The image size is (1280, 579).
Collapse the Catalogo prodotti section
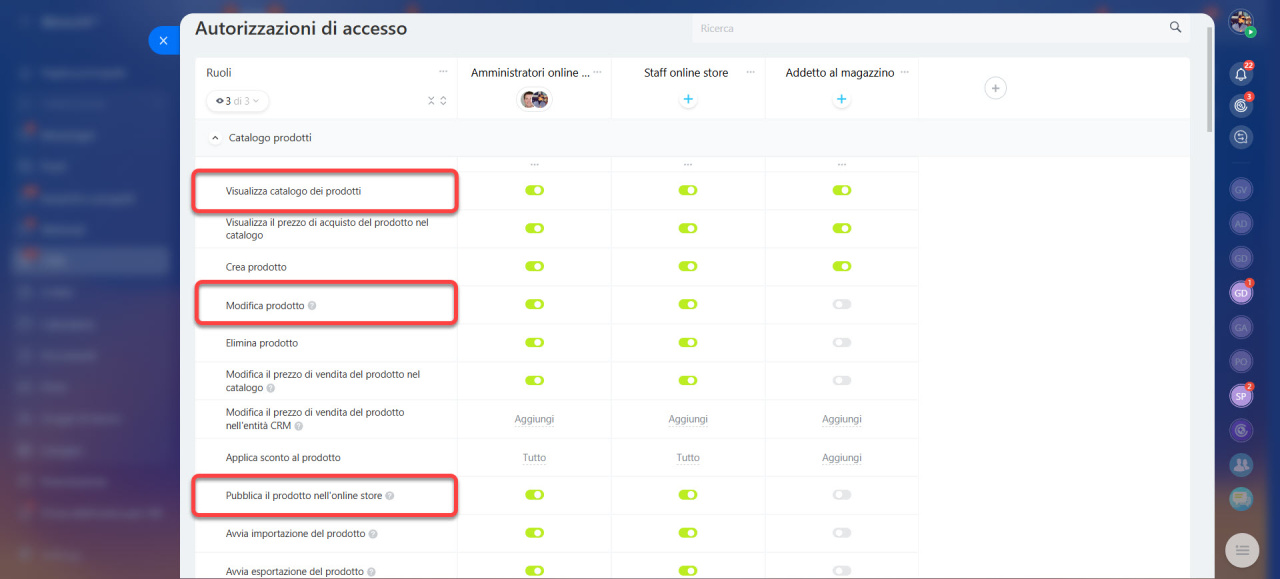213,138
